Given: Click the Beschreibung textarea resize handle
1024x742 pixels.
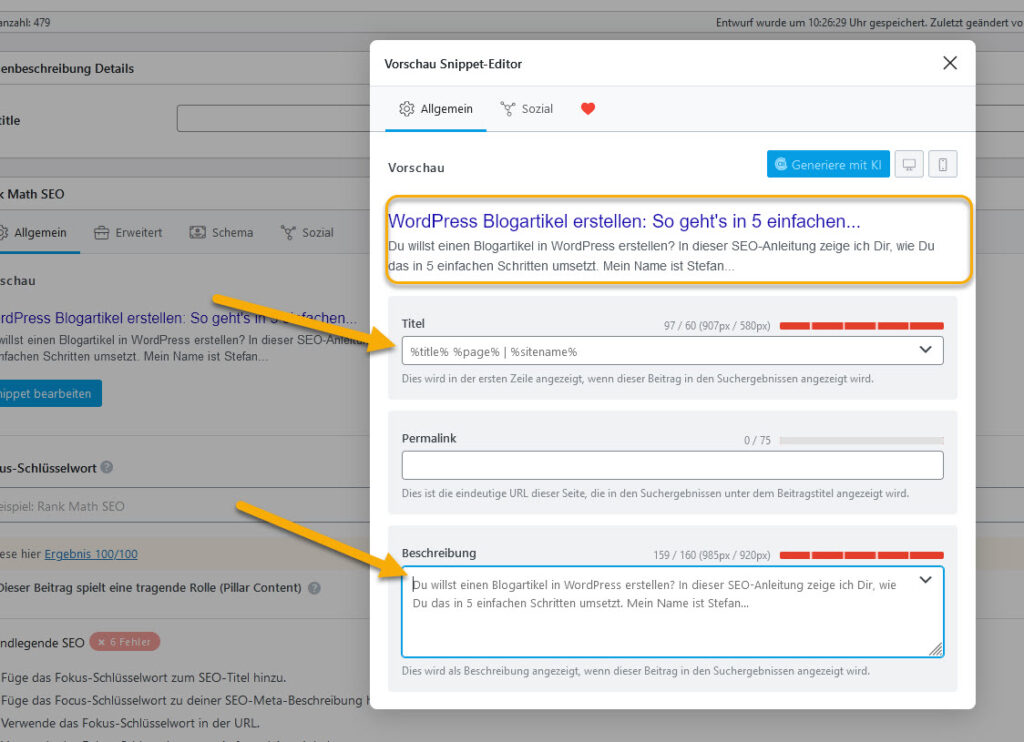Looking at the screenshot, I should click(936, 649).
